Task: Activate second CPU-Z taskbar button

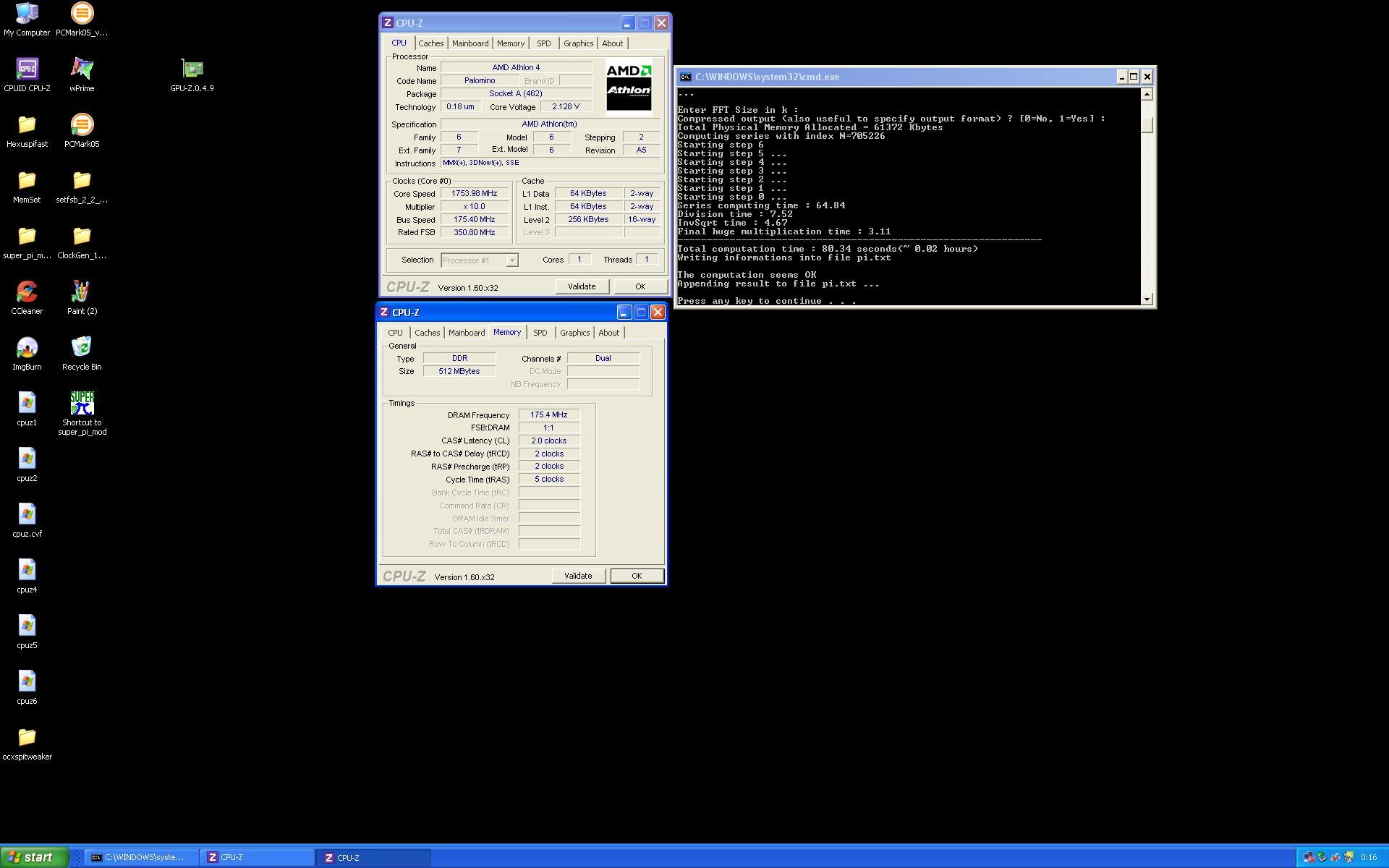Action: click(x=374, y=857)
